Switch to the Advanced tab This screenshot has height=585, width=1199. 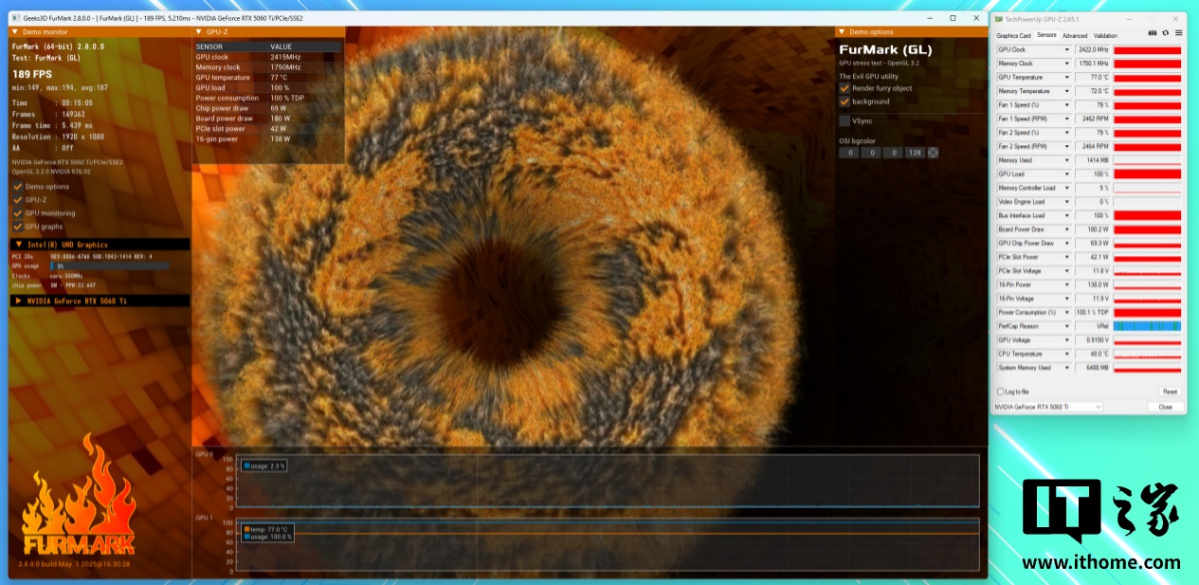click(1074, 35)
